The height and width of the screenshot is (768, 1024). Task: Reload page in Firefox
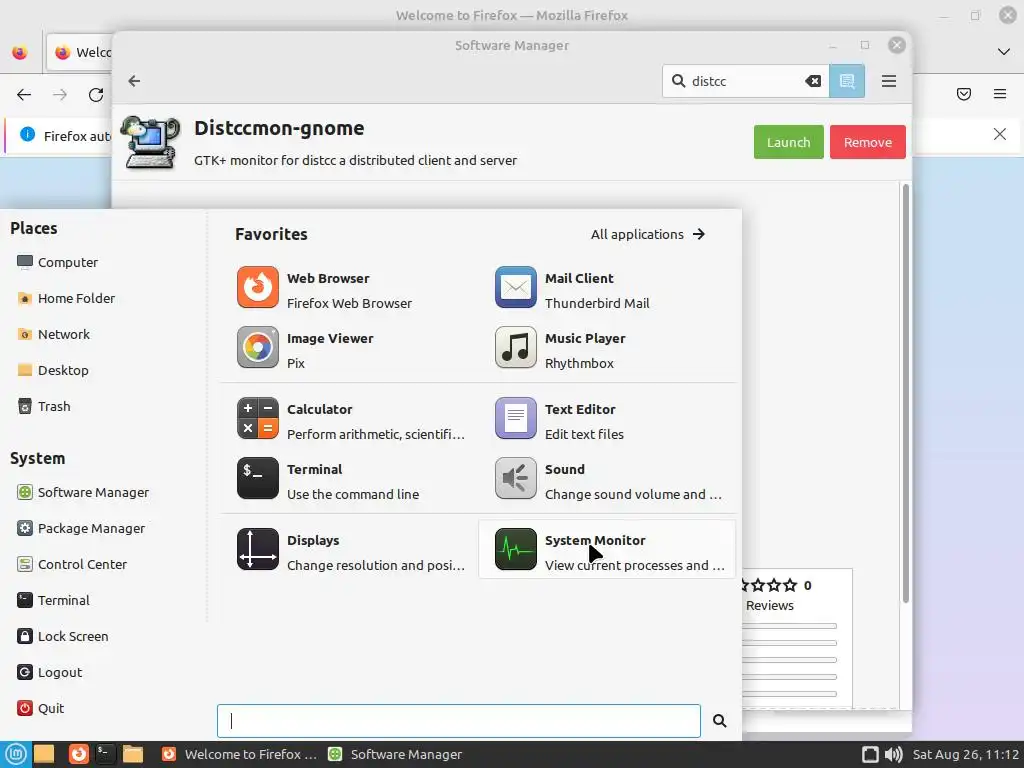point(96,95)
